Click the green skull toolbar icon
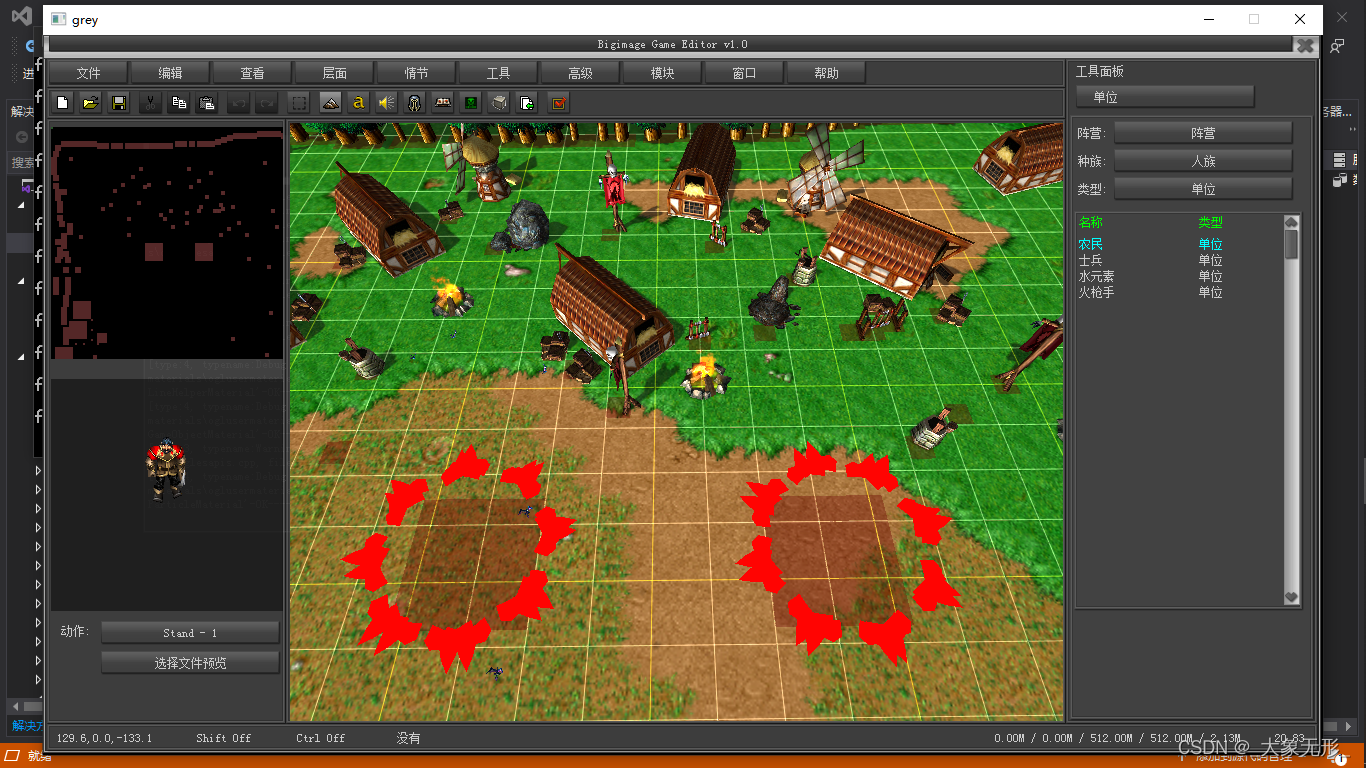 [x=471, y=102]
